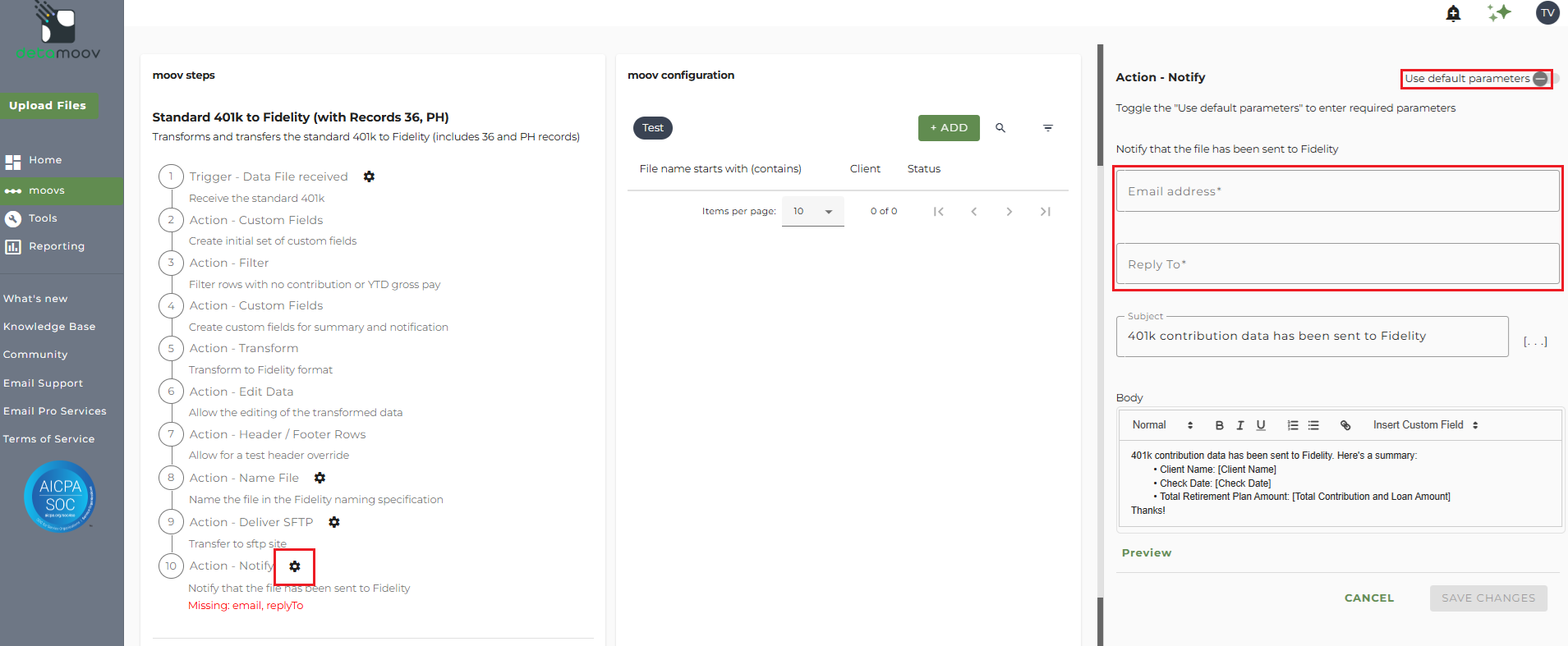Click Trigger - Data File received step
Screen dimensions: 1568x646
point(268,176)
